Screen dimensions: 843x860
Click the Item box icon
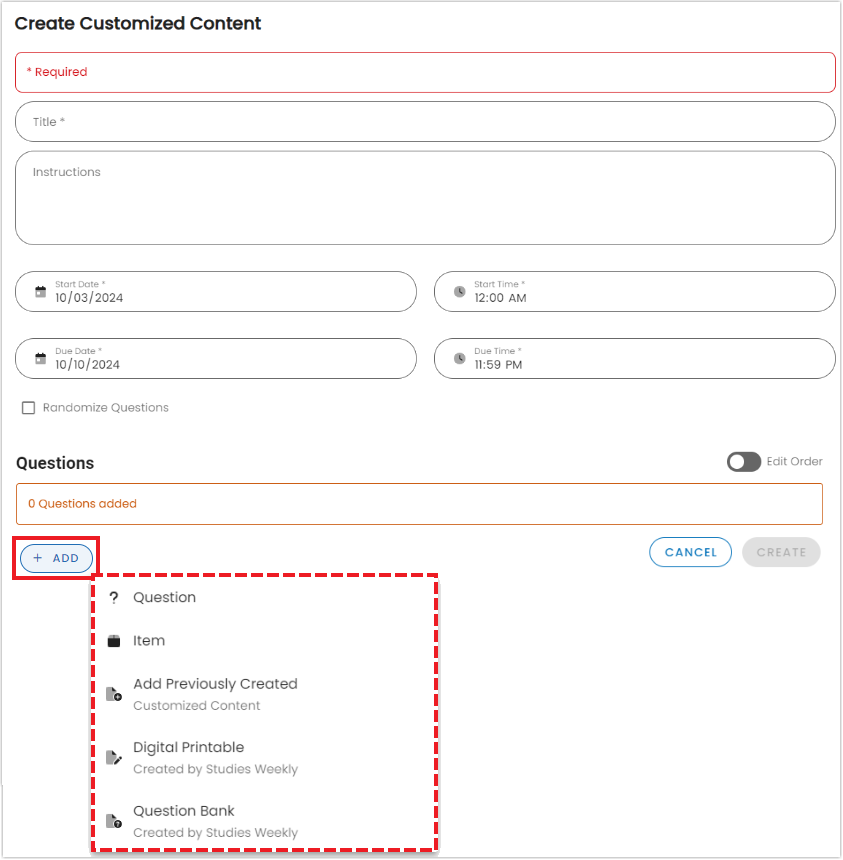click(114, 641)
